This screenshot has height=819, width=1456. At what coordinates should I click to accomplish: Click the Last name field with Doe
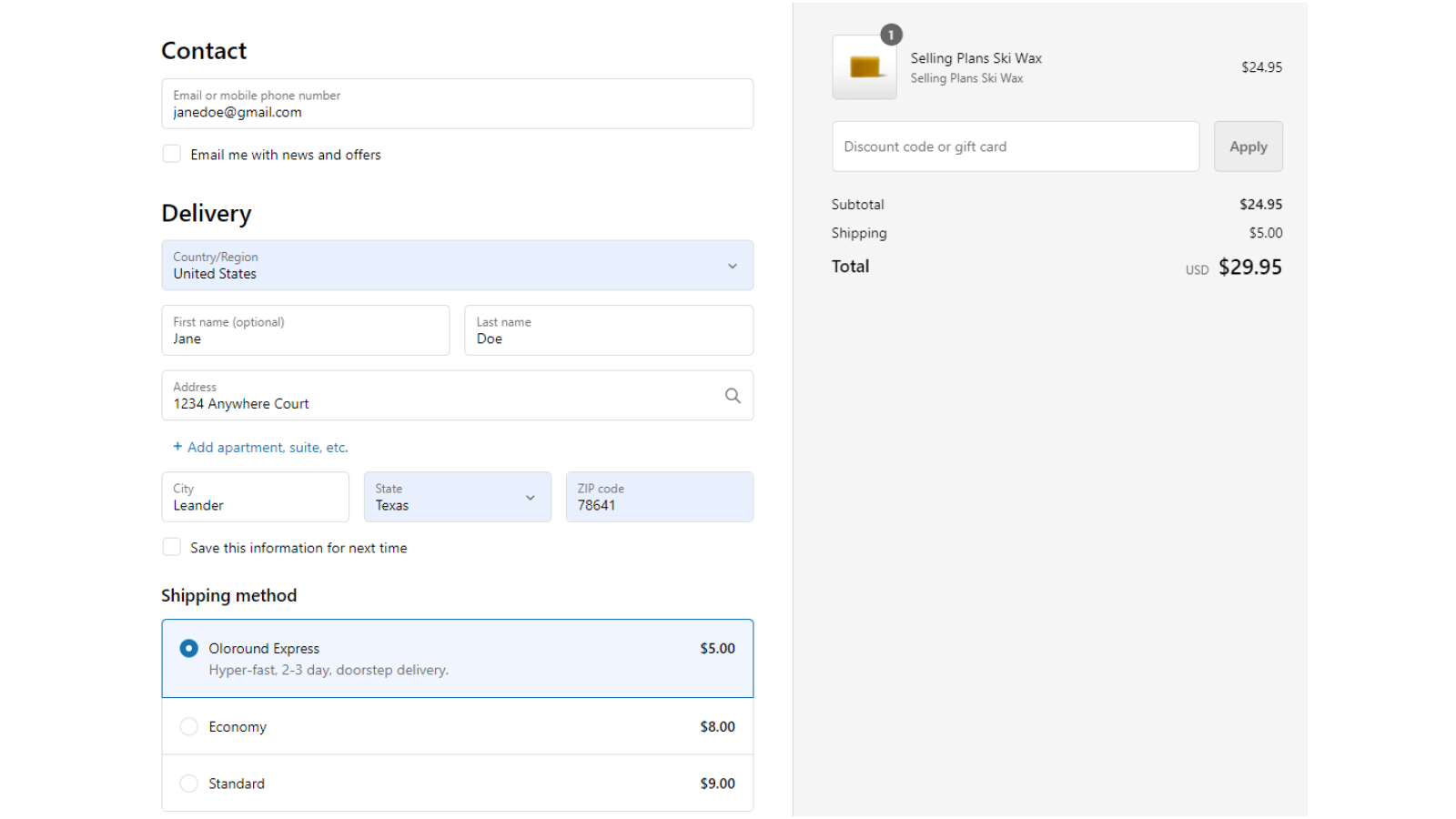[609, 330]
